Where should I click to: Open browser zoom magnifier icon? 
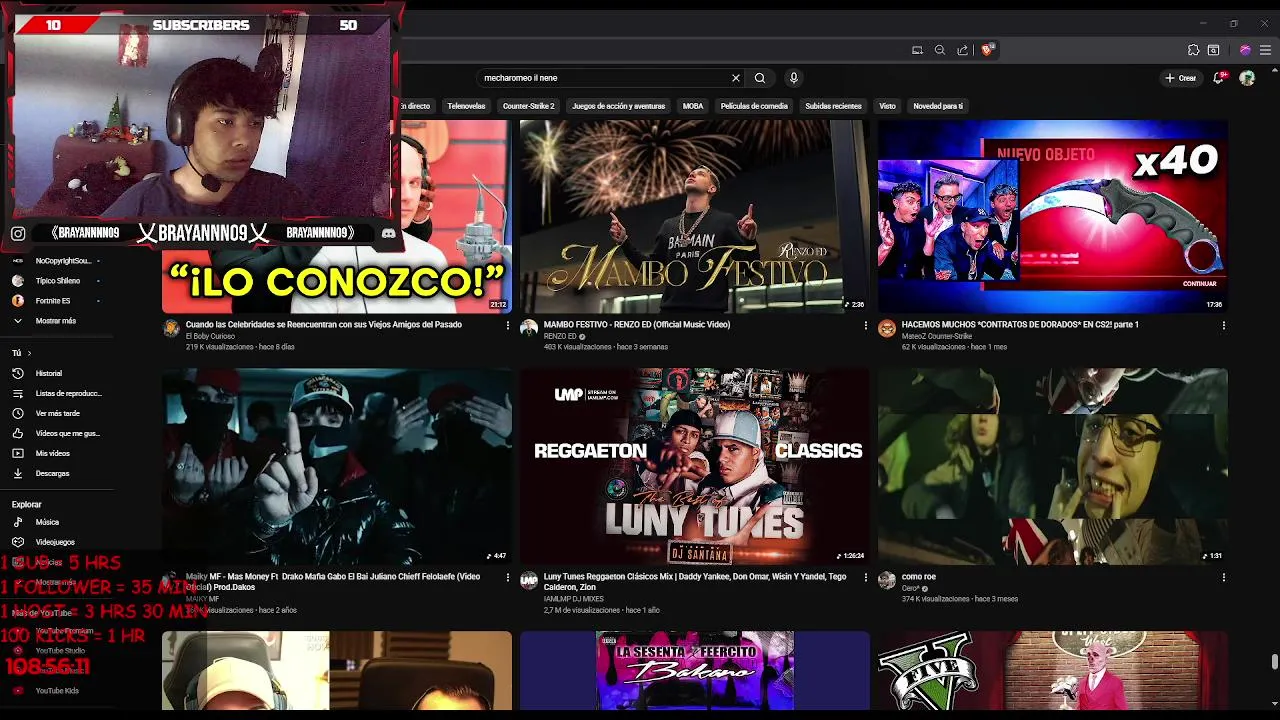pyautogui.click(x=940, y=50)
